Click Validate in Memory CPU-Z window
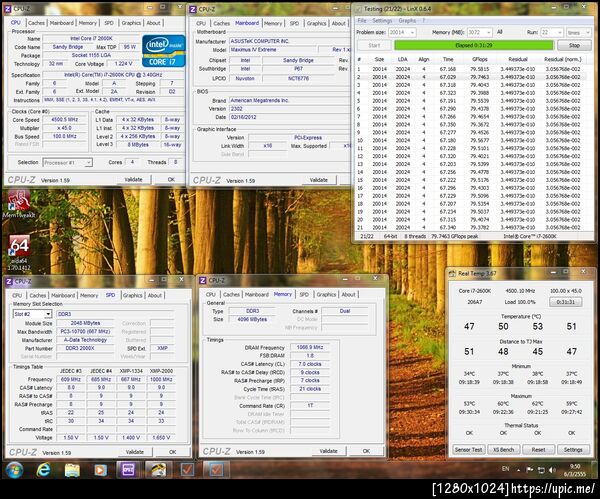 point(328,451)
